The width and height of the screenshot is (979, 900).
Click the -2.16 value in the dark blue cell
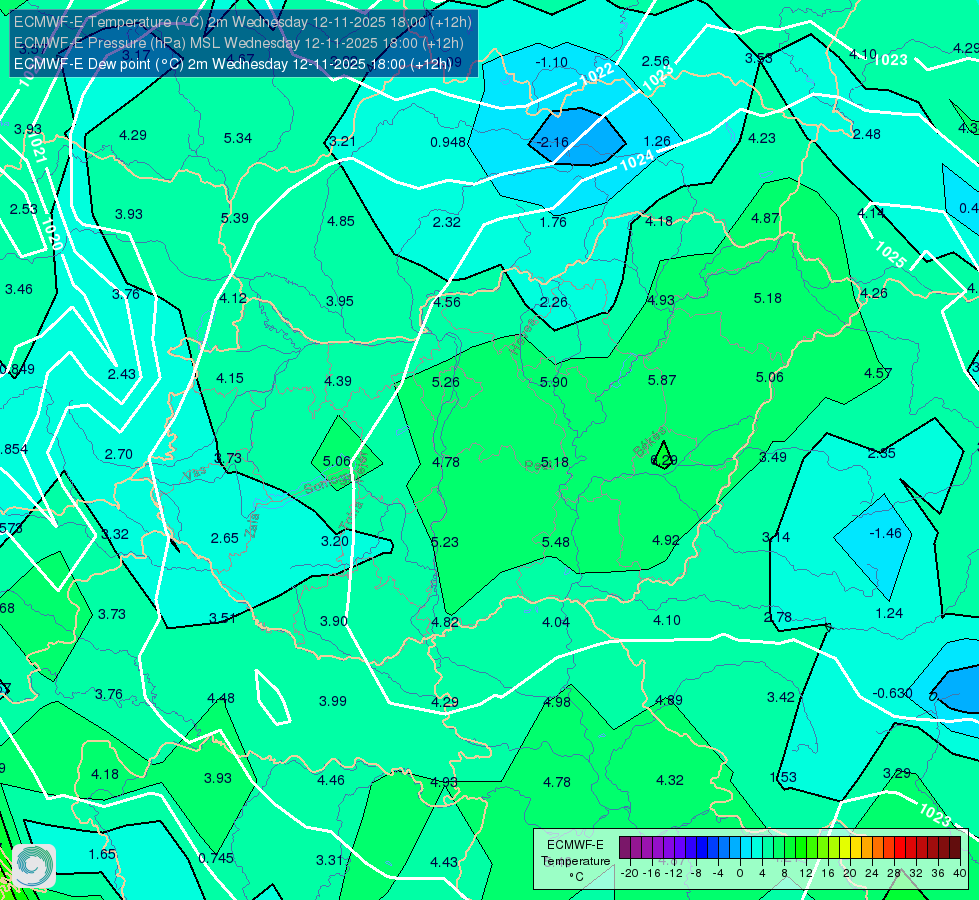click(553, 142)
